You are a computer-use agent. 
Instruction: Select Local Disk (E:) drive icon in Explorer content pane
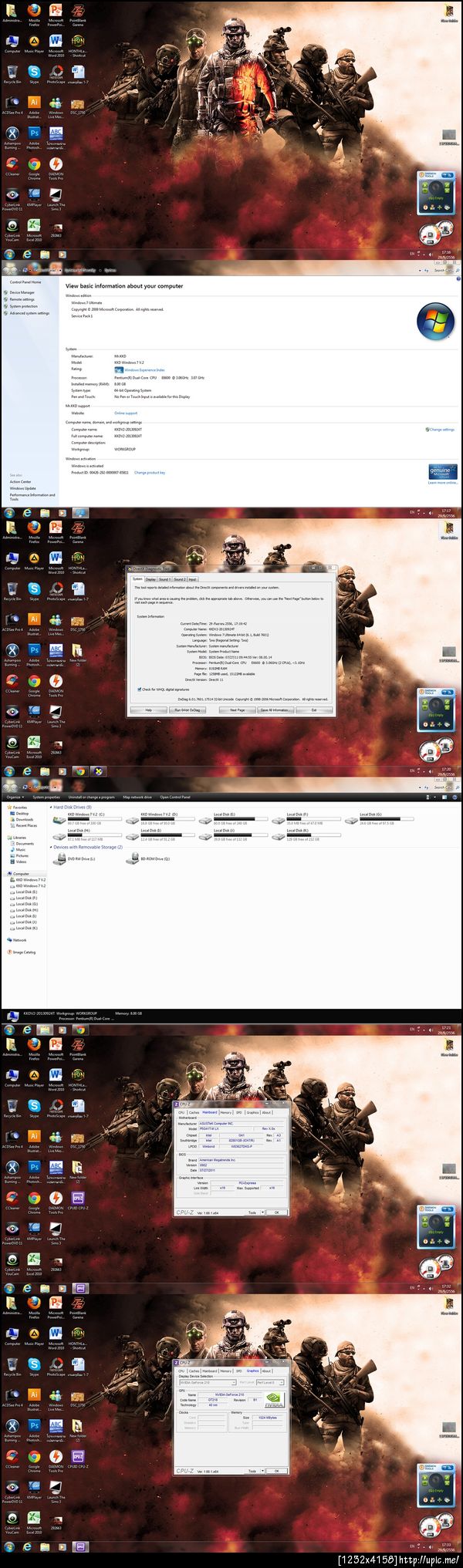205,819
